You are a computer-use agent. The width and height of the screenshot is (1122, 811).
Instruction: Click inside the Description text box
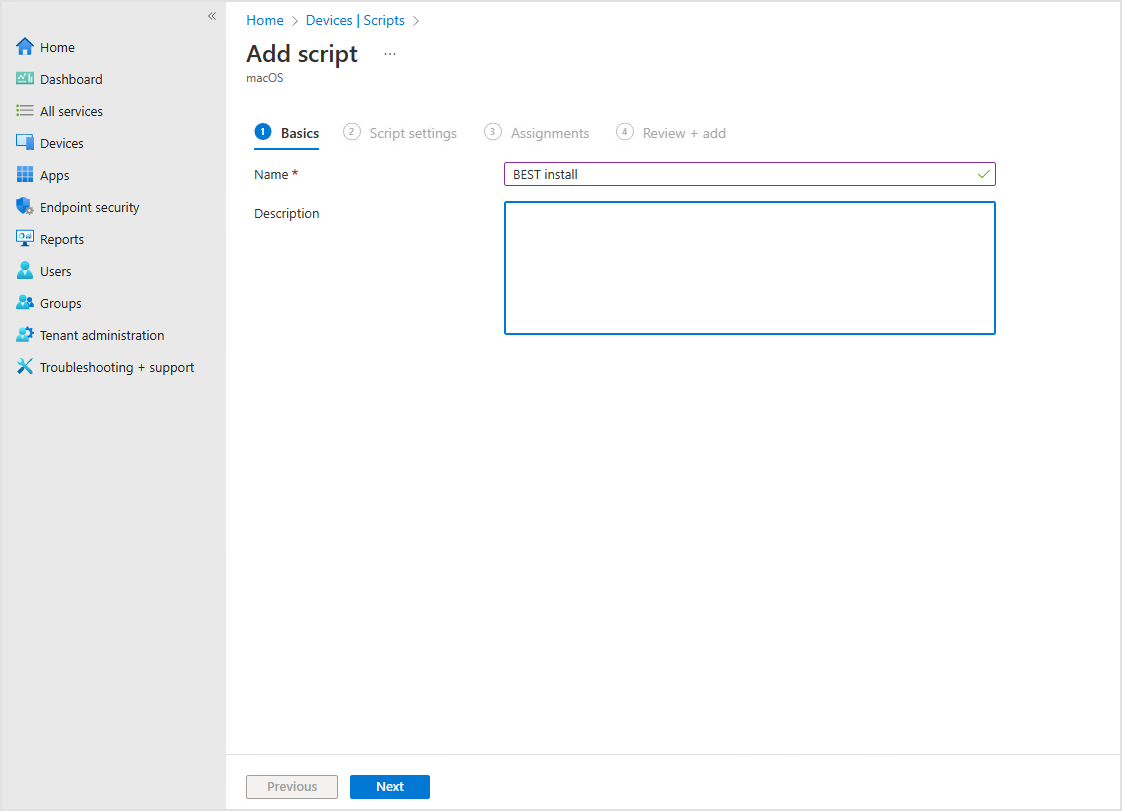click(749, 267)
